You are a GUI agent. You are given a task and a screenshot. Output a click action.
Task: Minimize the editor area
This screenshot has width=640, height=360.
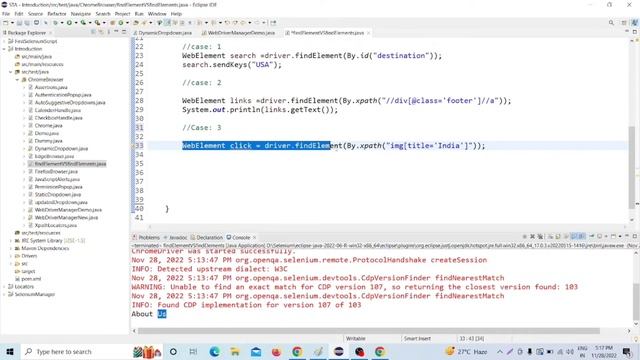pyautogui.click(x=627, y=31)
